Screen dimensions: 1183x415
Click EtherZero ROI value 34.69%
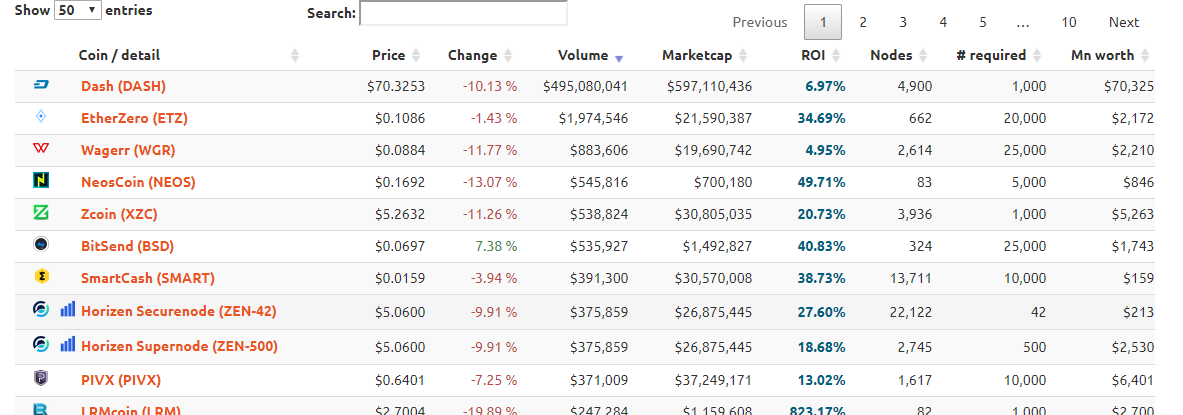click(822, 118)
